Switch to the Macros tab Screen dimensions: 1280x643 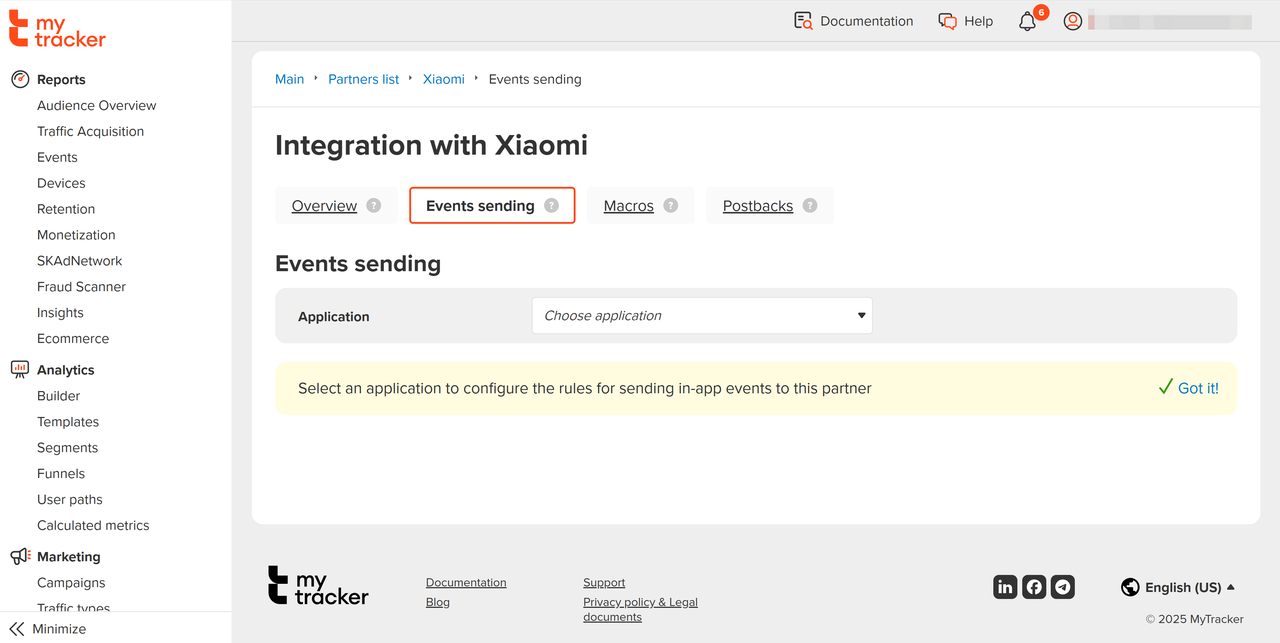coord(628,206)
